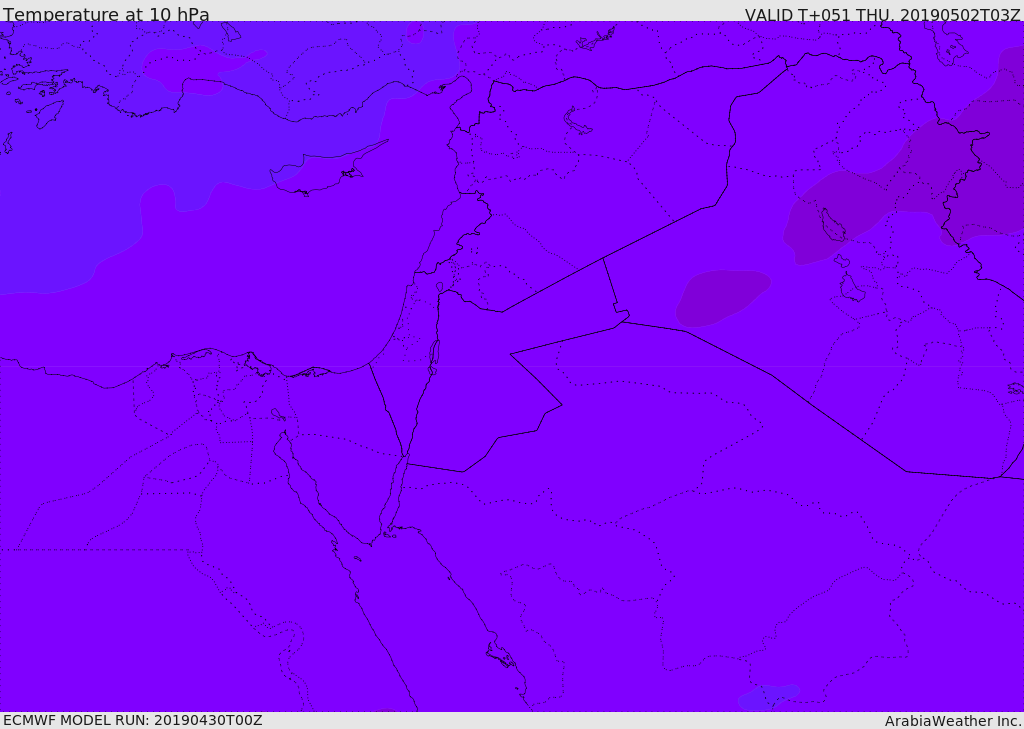Click the 'VALID T+051 THU. 20190502T03Z' label
Image resolution: width=1024 pixels, height=729 pixels.
point(882,15)
